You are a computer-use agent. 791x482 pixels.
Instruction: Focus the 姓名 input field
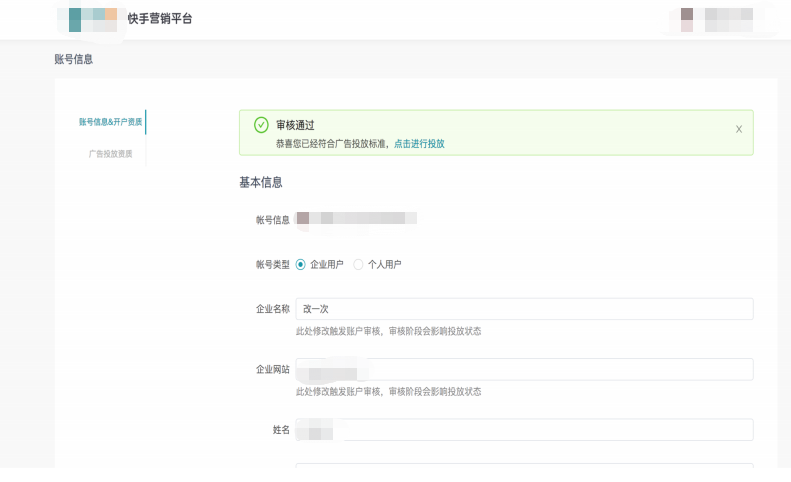[x=525, y=430]
